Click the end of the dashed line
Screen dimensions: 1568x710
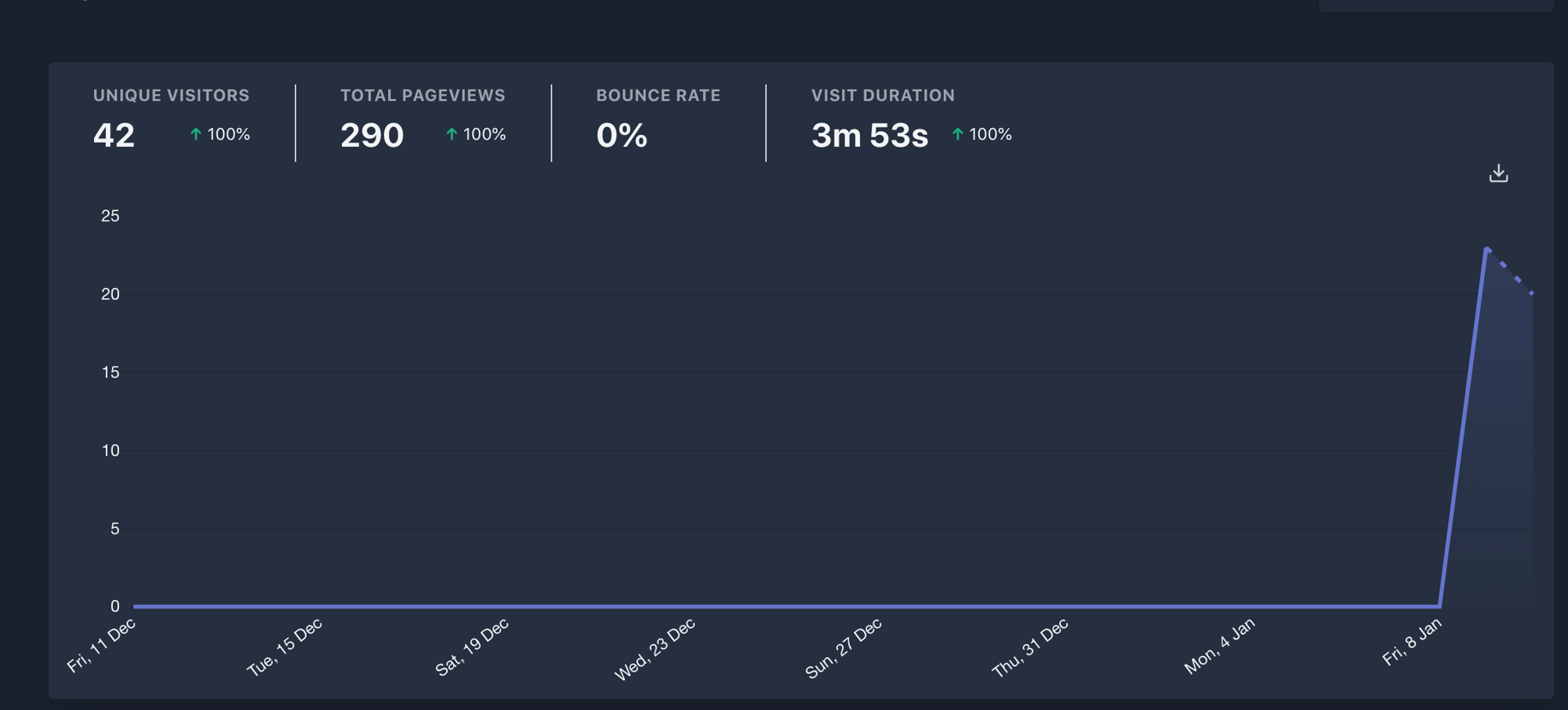(x=1532, y=293)
